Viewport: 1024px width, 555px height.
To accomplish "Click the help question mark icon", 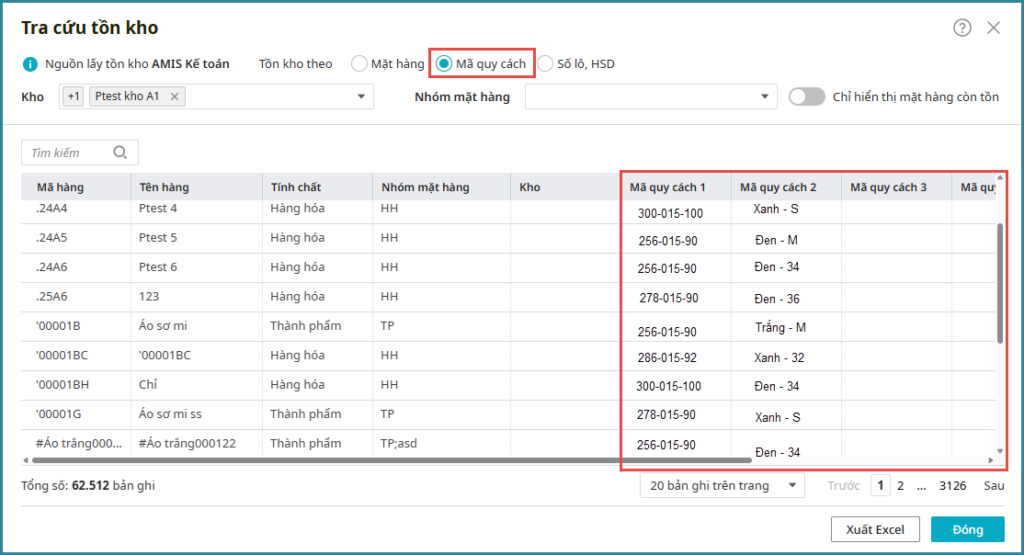I will click(x=962, y=28).
